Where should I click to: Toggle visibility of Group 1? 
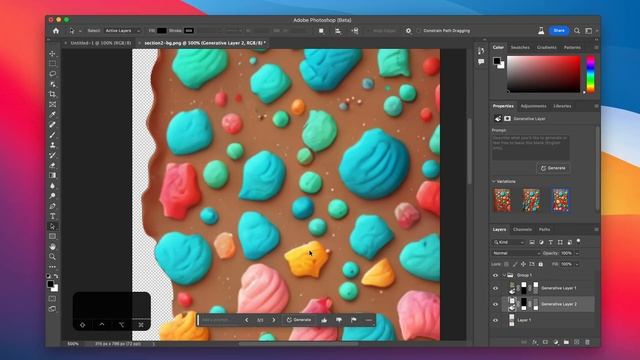(496, 276)
